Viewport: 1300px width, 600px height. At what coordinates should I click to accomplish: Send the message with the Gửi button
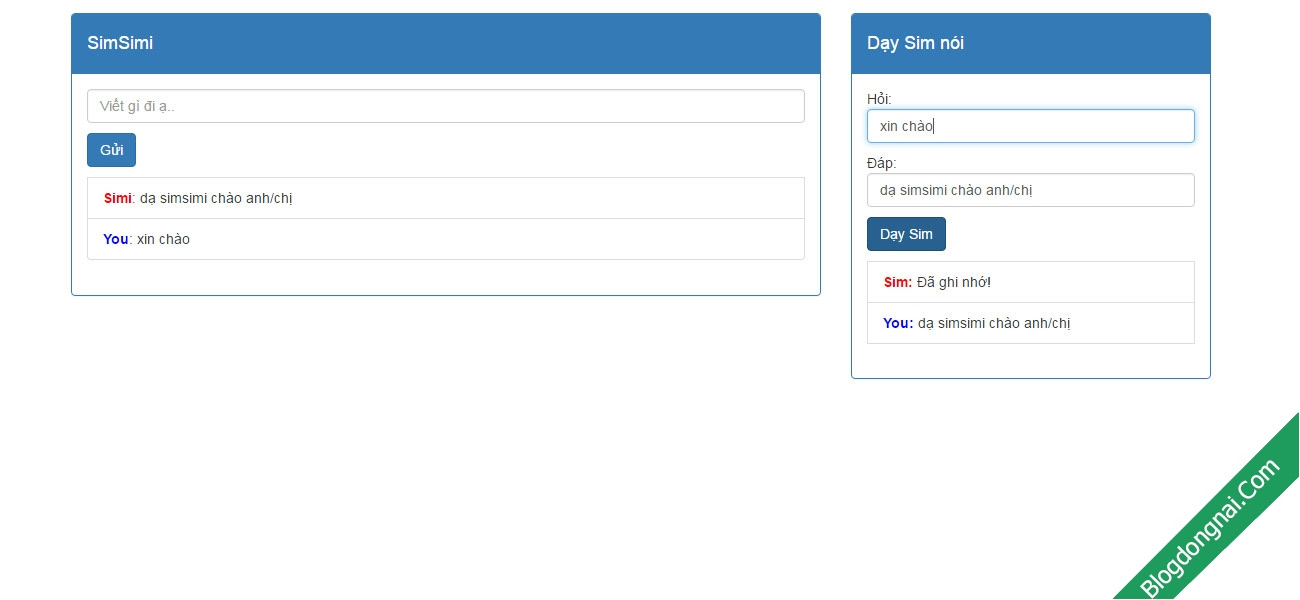[x=111, y=150]
